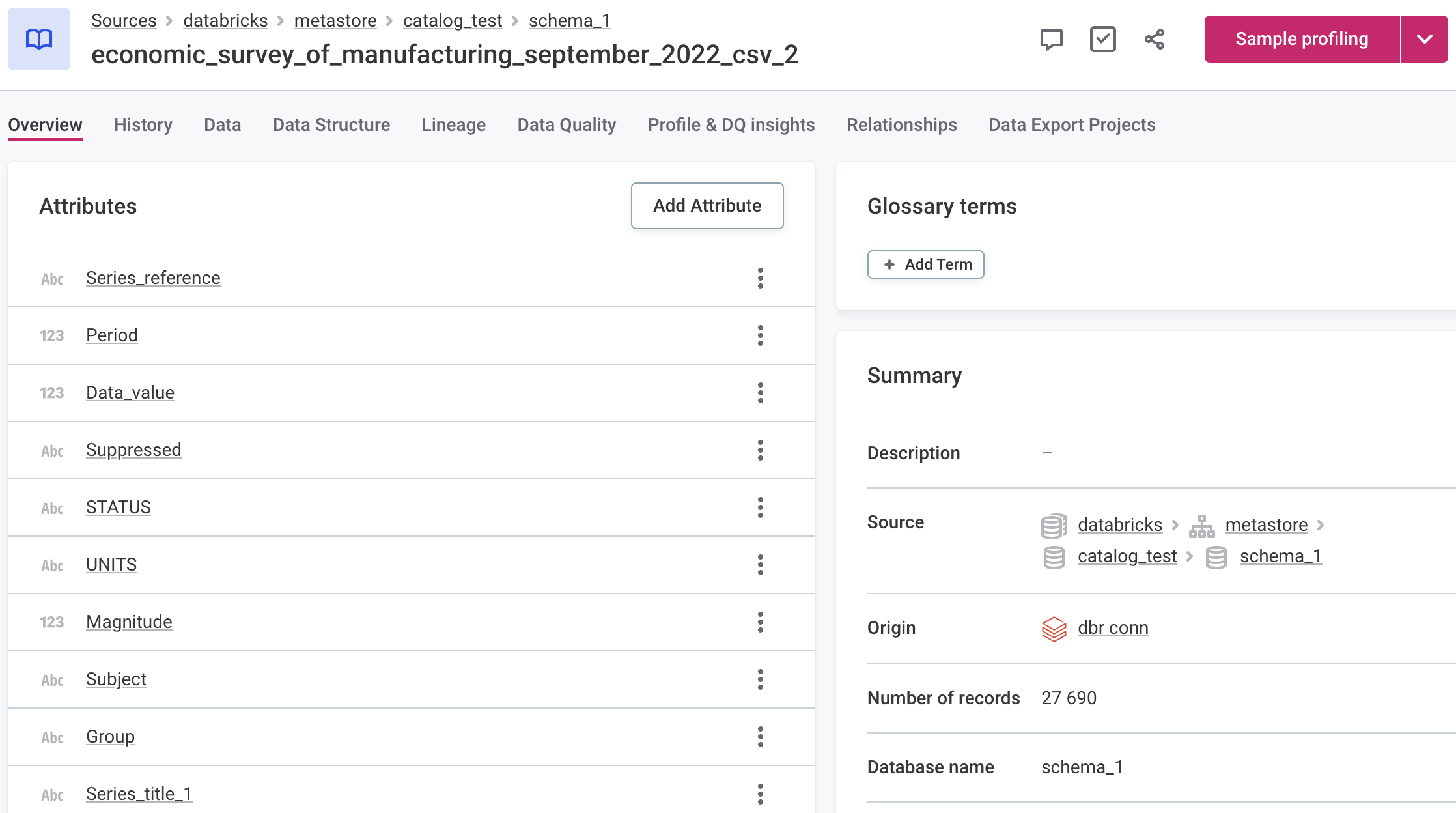The width and height of the screenshot is (1456, 813).
Task: Click the dbr conn origin link
Action: (x=1114, y=627)
